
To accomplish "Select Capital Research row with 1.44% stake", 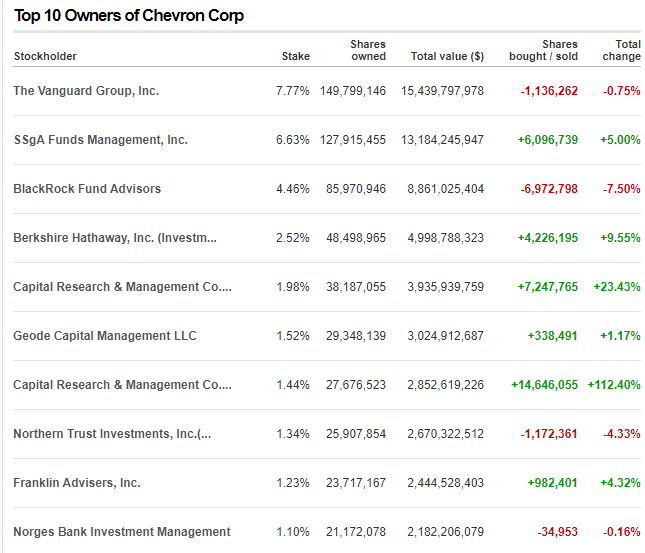I will tap(122, 385).
